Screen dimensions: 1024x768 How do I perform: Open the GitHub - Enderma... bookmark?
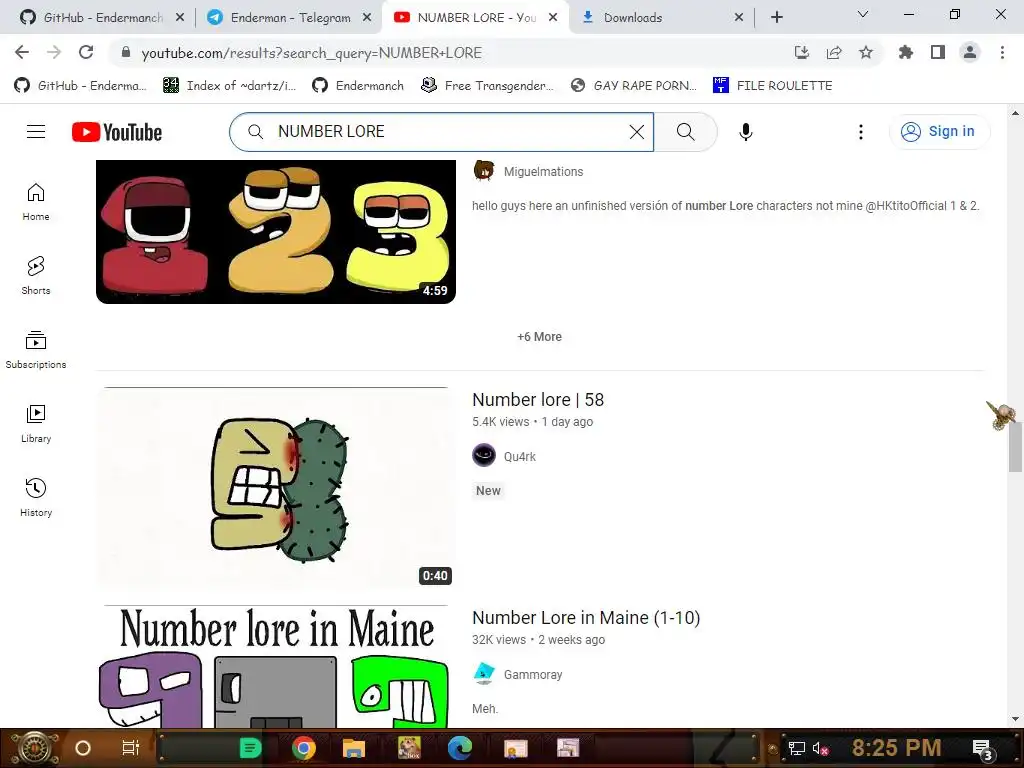point(80,86)
